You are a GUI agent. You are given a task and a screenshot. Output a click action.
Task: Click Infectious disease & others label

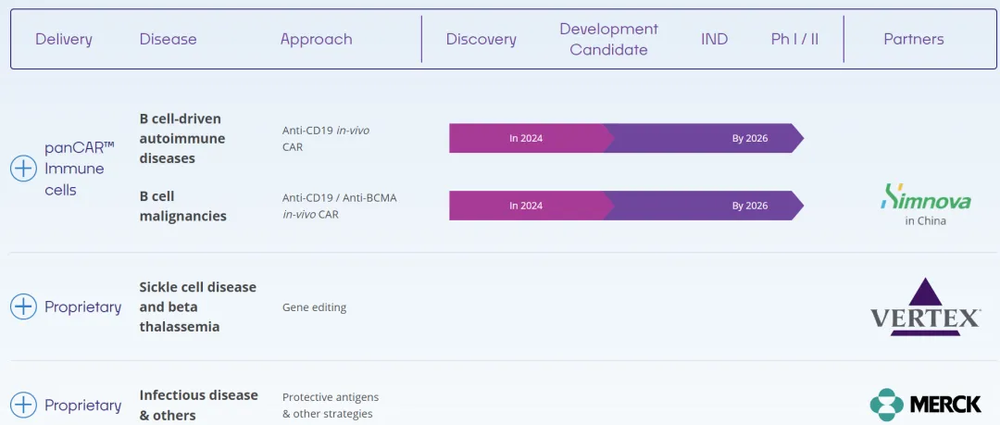click(198, 405)
